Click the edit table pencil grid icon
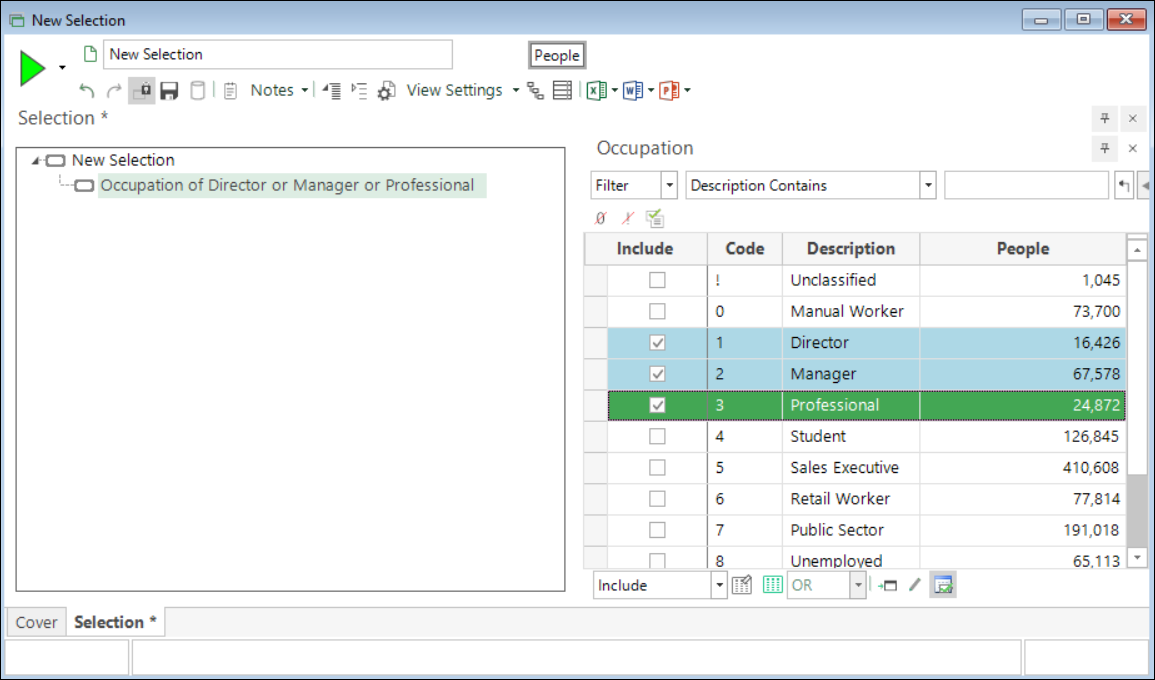This screenshot has height=680, width=1155. [x=742, y=586]
